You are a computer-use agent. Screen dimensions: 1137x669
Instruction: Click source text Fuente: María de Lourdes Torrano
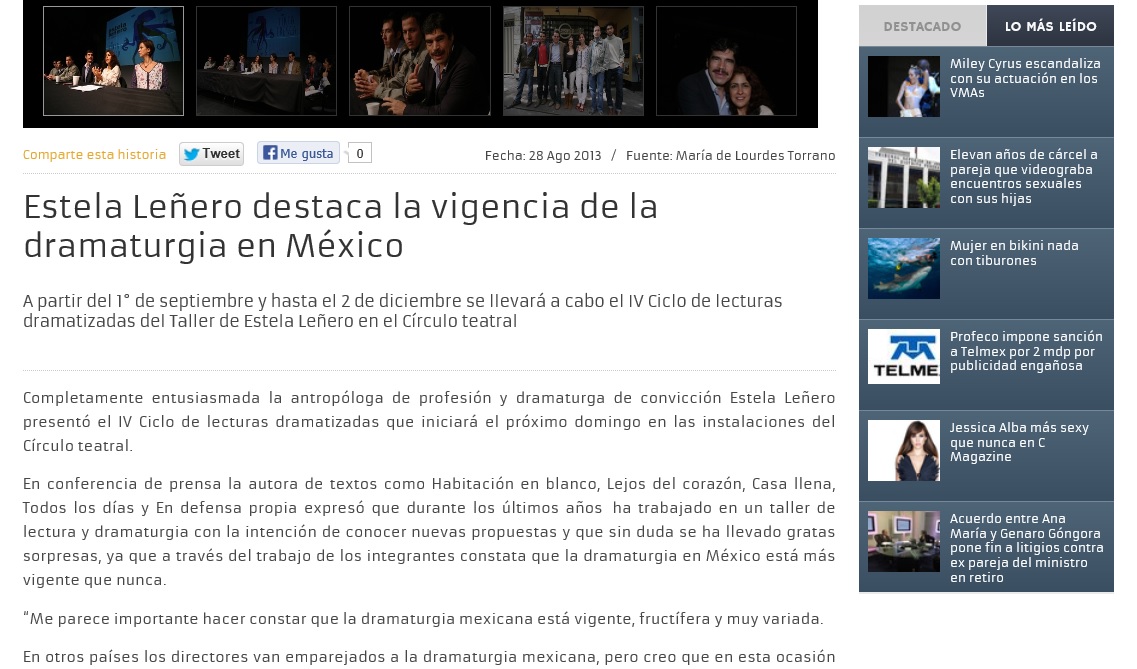730,156
